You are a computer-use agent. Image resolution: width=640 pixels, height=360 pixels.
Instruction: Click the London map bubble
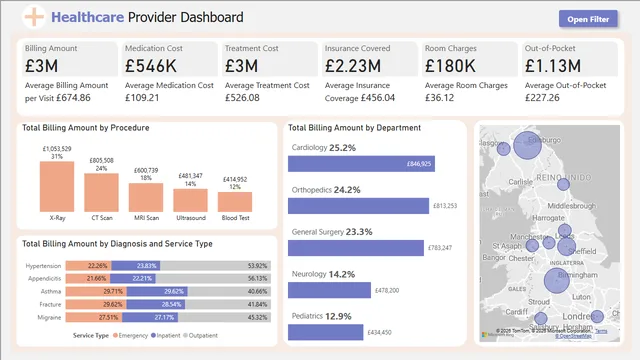pyautogui.click(x=597, y=316)
